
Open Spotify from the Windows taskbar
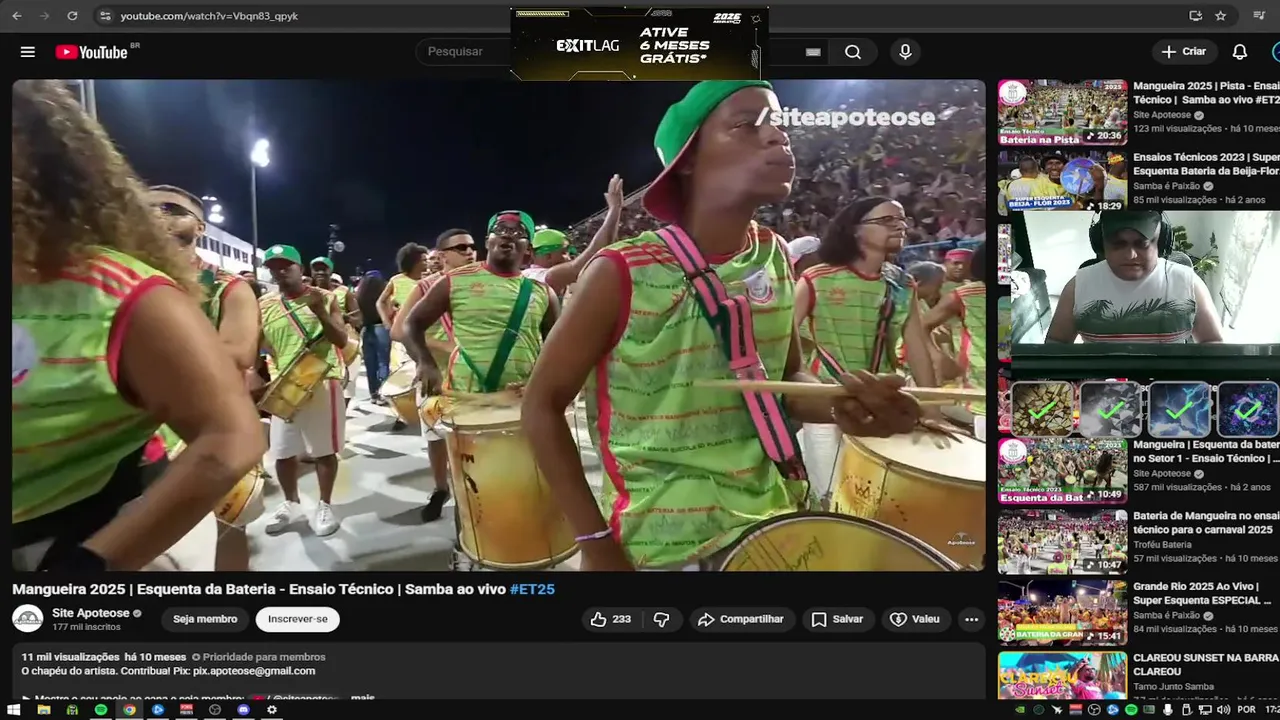[100, 710]
